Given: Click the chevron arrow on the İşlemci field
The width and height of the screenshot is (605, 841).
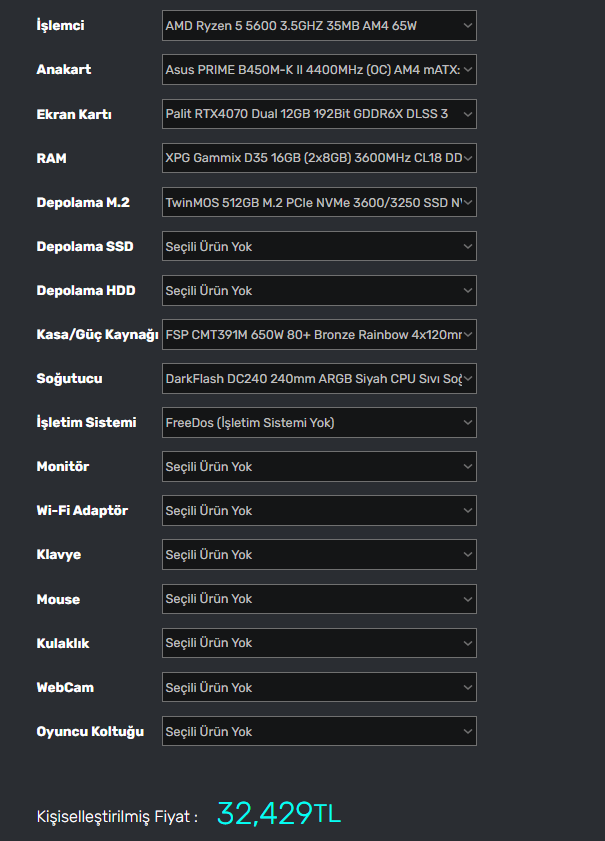Looking at the screenshot, I should tap(468, 26).
